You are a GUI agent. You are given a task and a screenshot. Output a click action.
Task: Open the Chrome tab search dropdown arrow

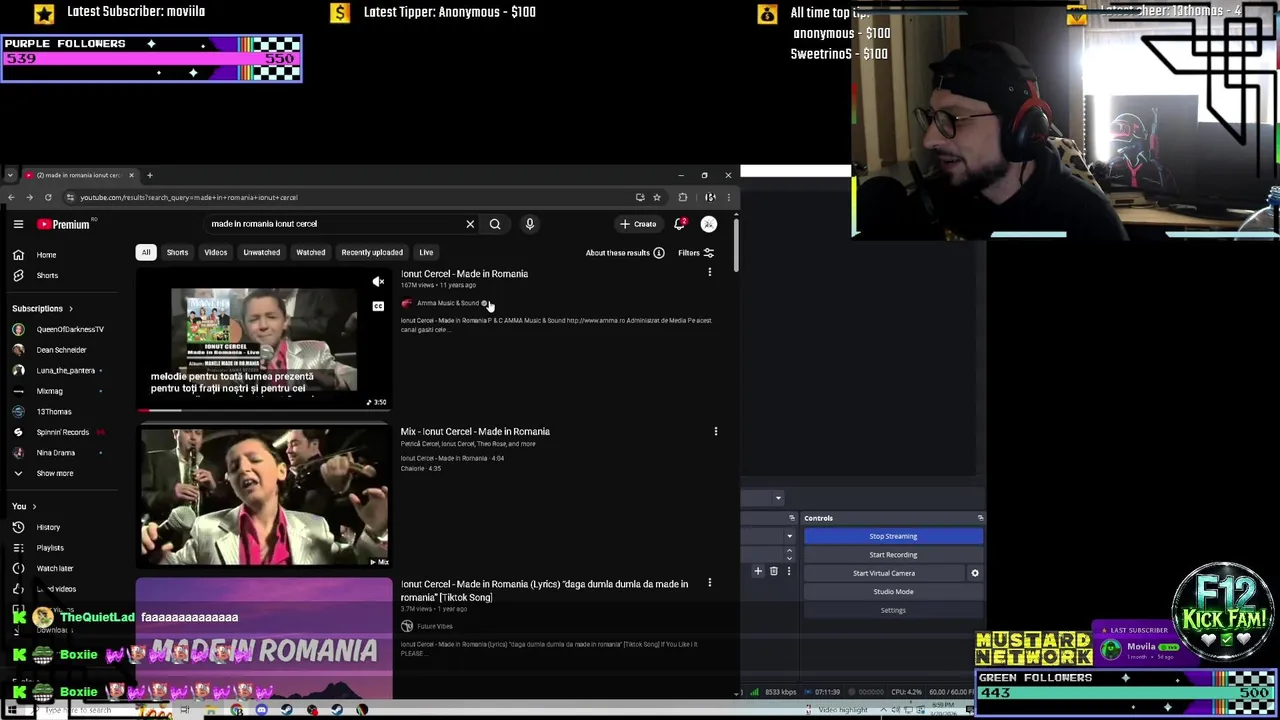pos(9,175)
